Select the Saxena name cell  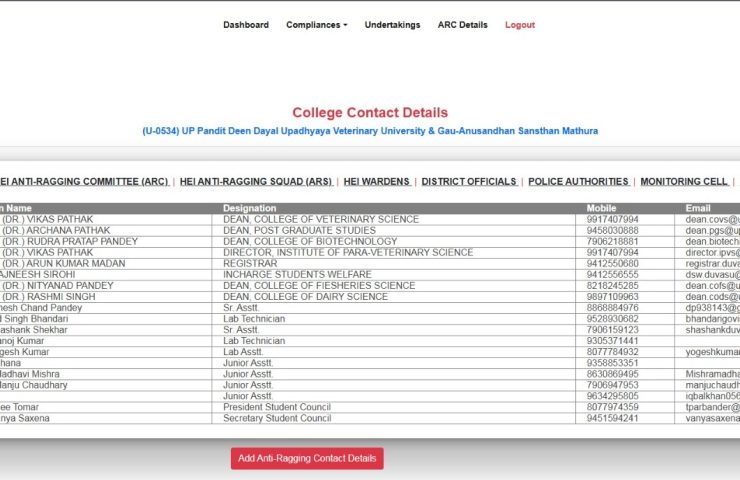[x=106, y=418]
